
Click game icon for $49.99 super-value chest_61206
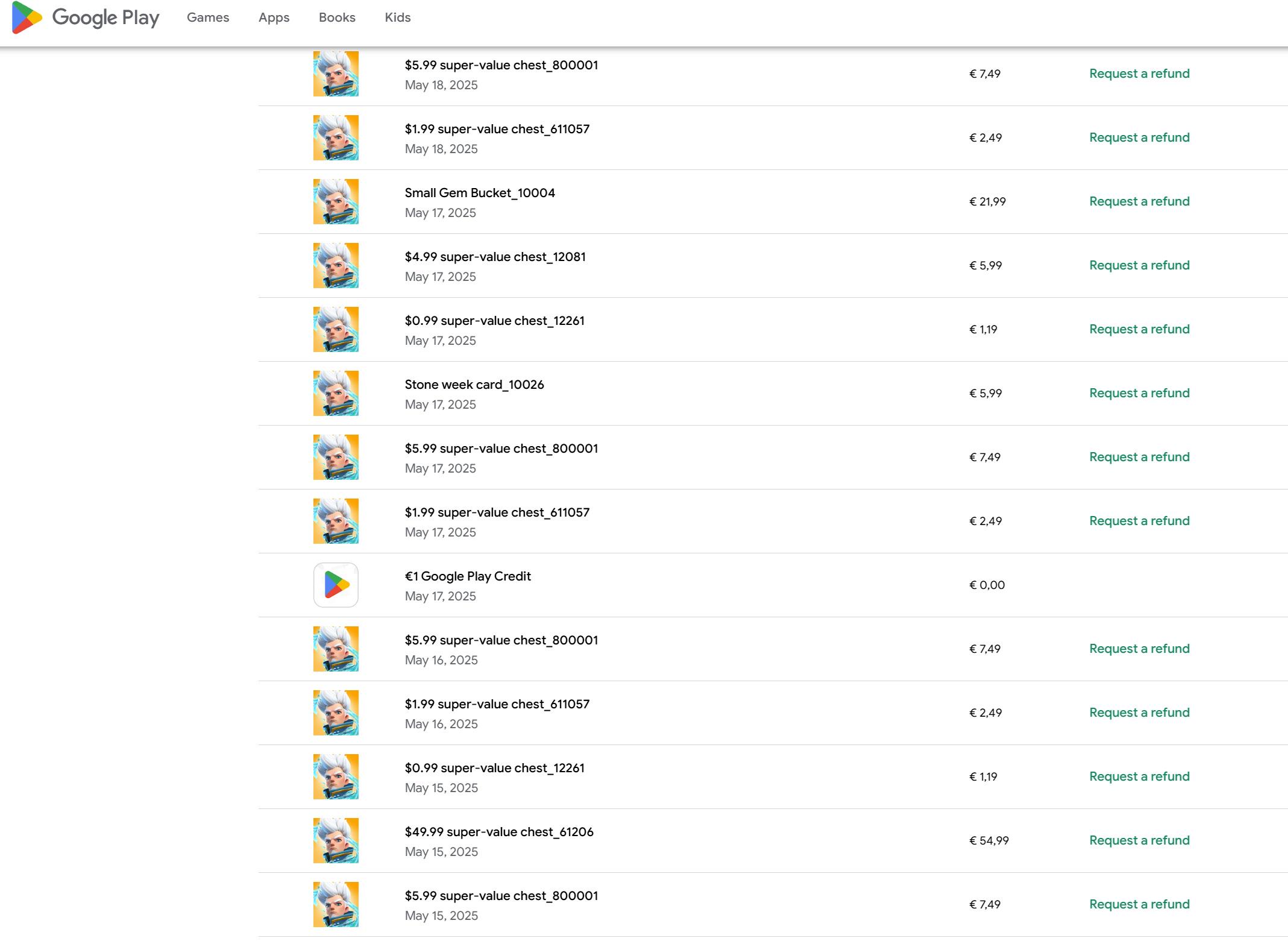click(x=336, y=840)
